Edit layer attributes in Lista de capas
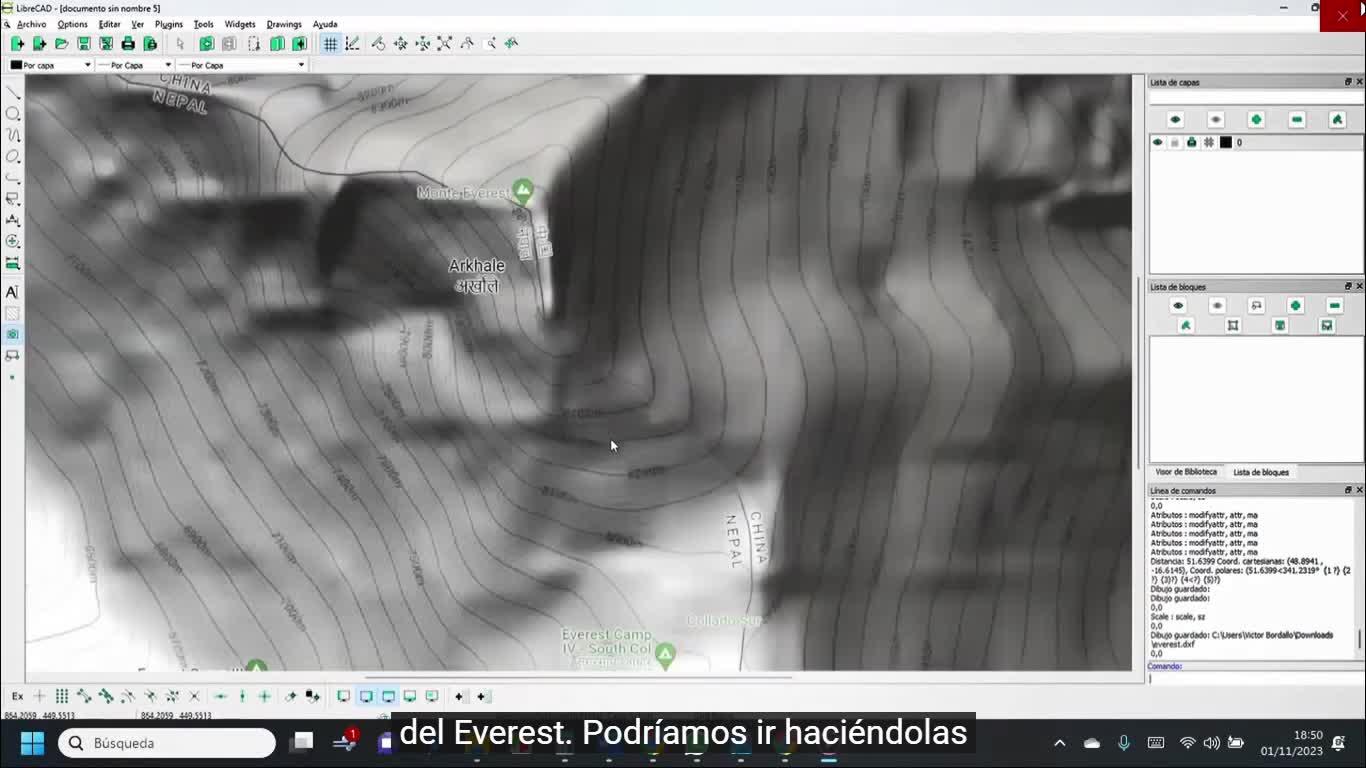1366x768 pixels. (x=1337, y=120)
